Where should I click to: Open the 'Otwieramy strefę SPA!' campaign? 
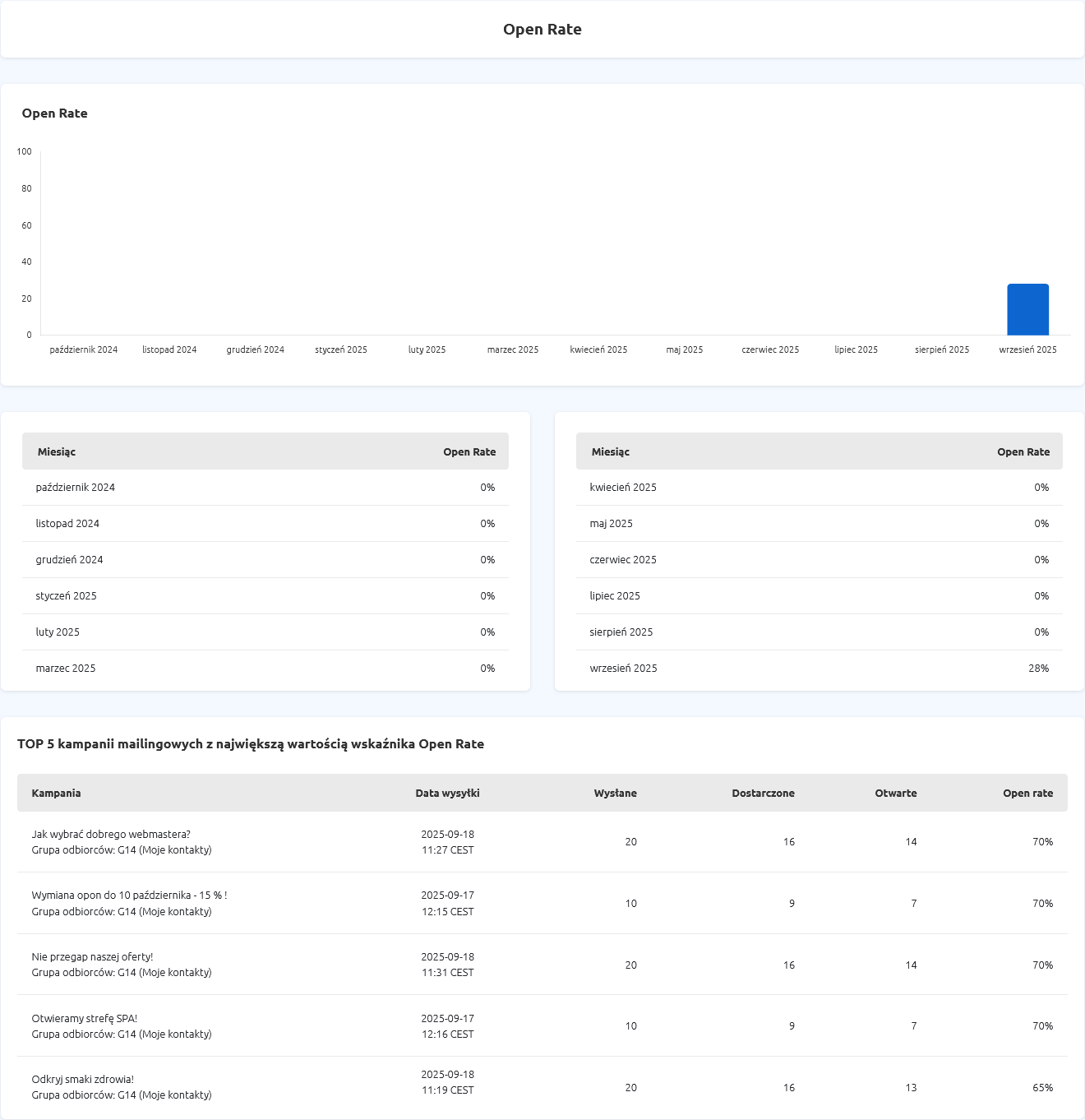tap(85, 1018)
